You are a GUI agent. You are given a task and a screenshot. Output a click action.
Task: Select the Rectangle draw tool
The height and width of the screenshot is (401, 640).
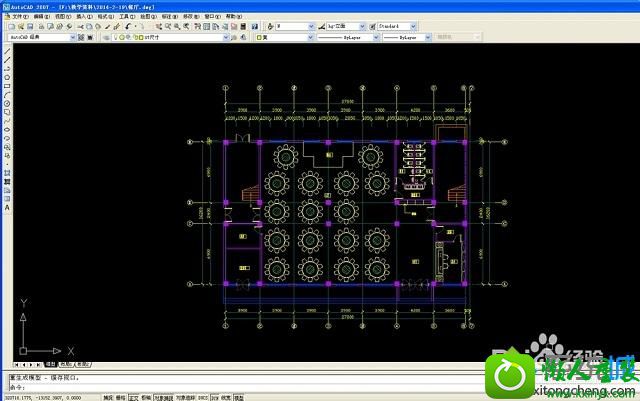tap(7, 86)
